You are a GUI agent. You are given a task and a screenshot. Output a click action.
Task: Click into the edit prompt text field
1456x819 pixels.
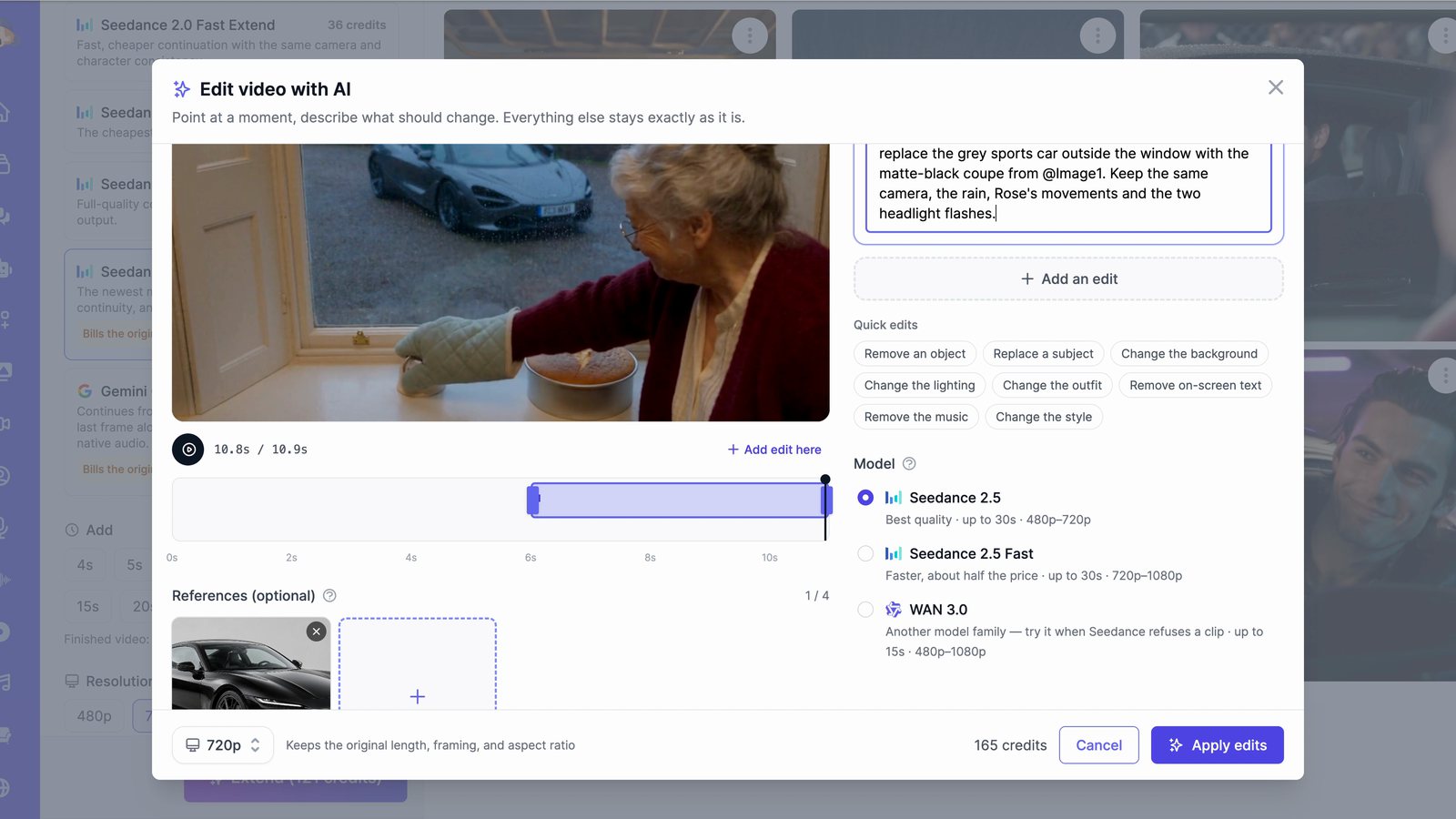coord(1068,187)
